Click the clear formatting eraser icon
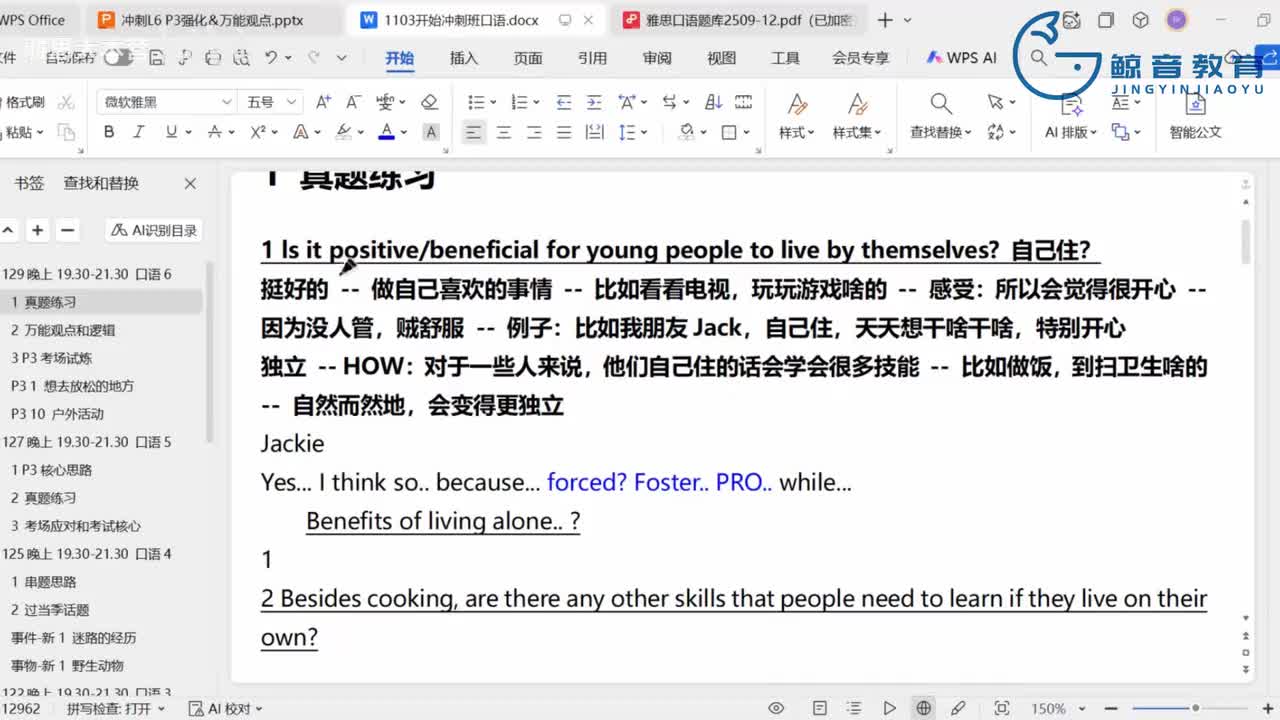1280x720 pixels. (x=429, y=102)
